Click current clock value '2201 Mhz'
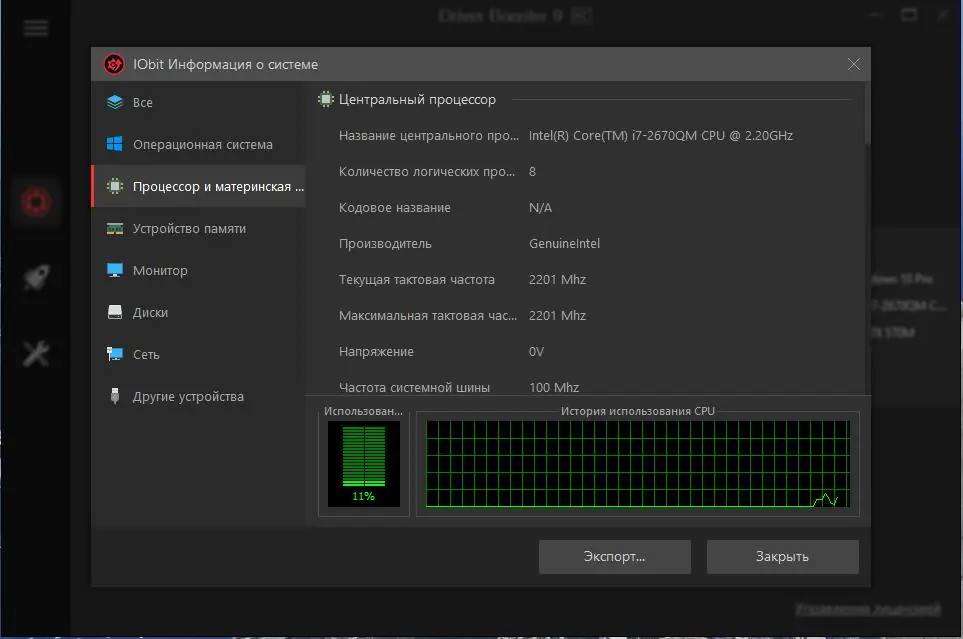 pos(558,280)
